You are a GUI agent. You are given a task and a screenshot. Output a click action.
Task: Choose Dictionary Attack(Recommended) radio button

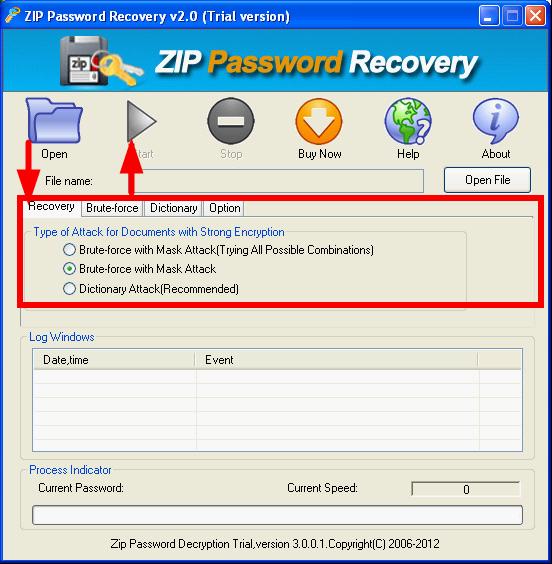coord(69,288)
